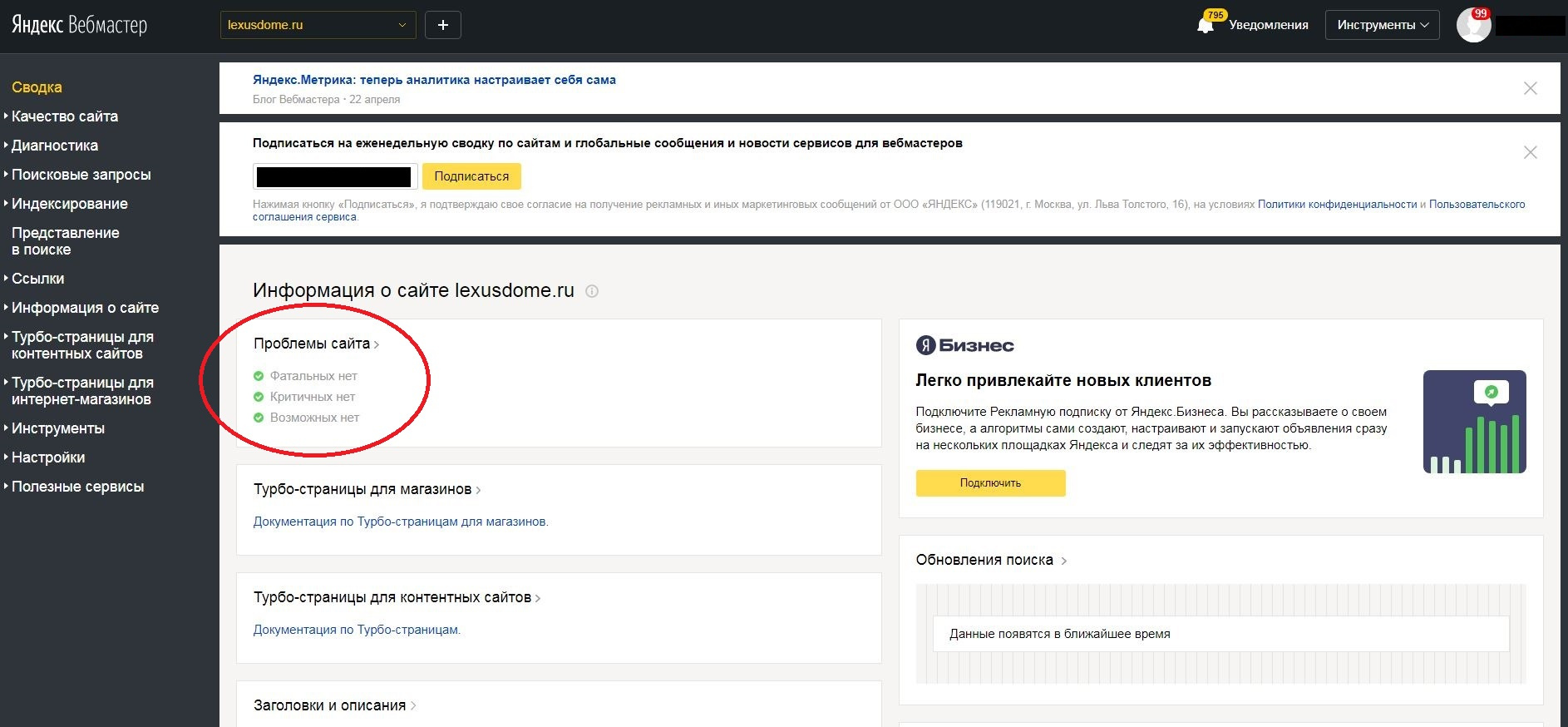This screenshot has height=727, width=1568.
Task: Open Пользовательского соглашения сервиса link
Action: [1477, 204]
